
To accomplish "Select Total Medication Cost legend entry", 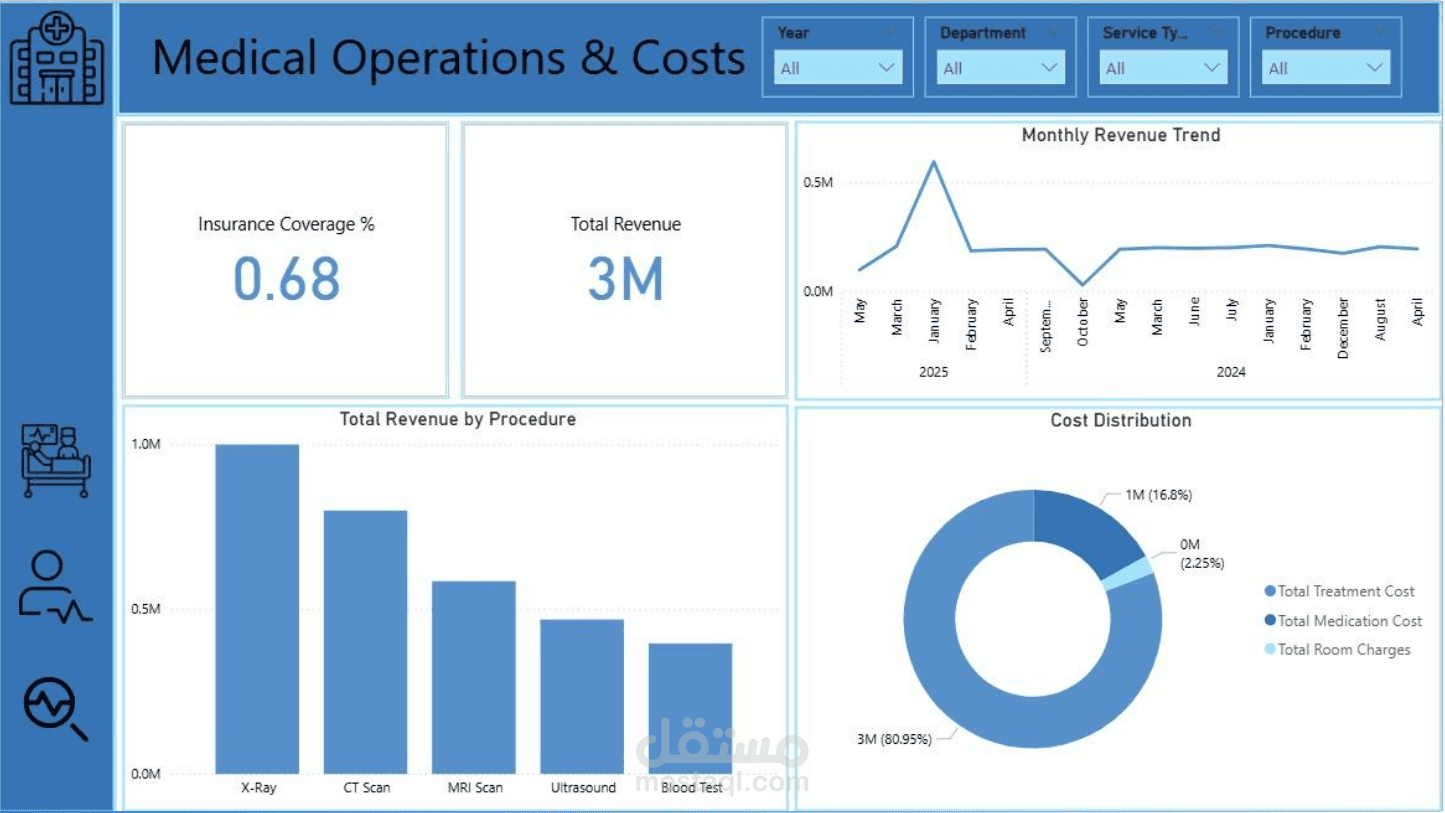I will pos(1343,621).
